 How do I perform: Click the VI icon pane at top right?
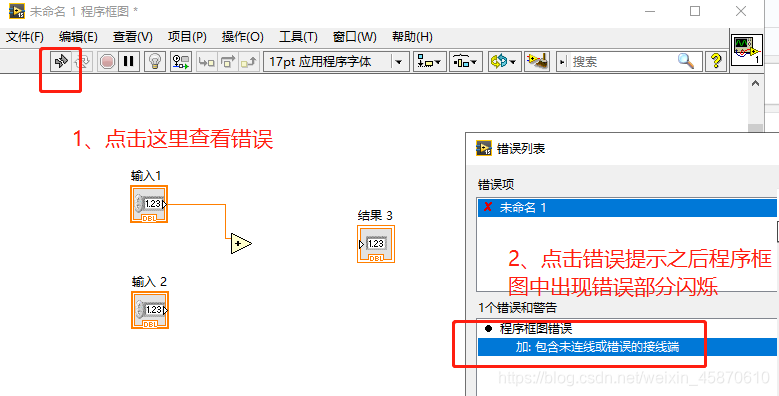click(747, 50)
